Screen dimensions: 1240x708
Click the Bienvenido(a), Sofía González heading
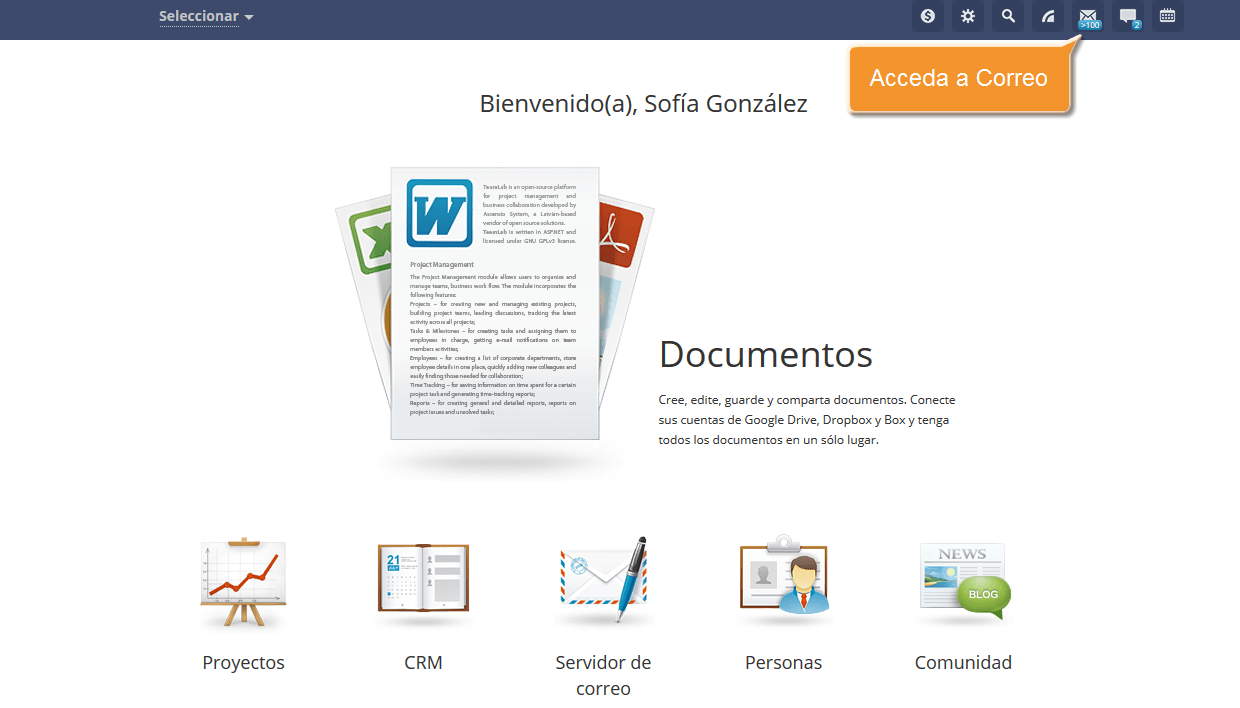click(643, 103)
